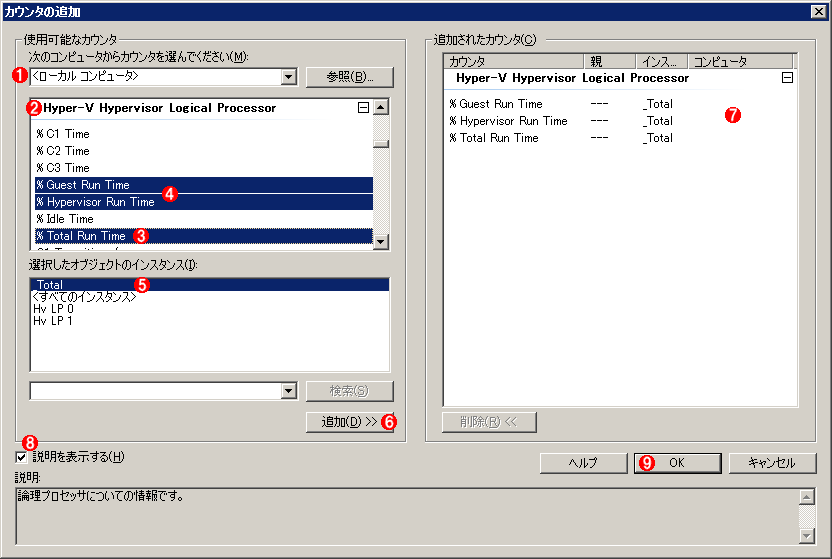Select the % C1 Time counter
The height and width of the screenshot is (559, 832).
tap(204, 134)
